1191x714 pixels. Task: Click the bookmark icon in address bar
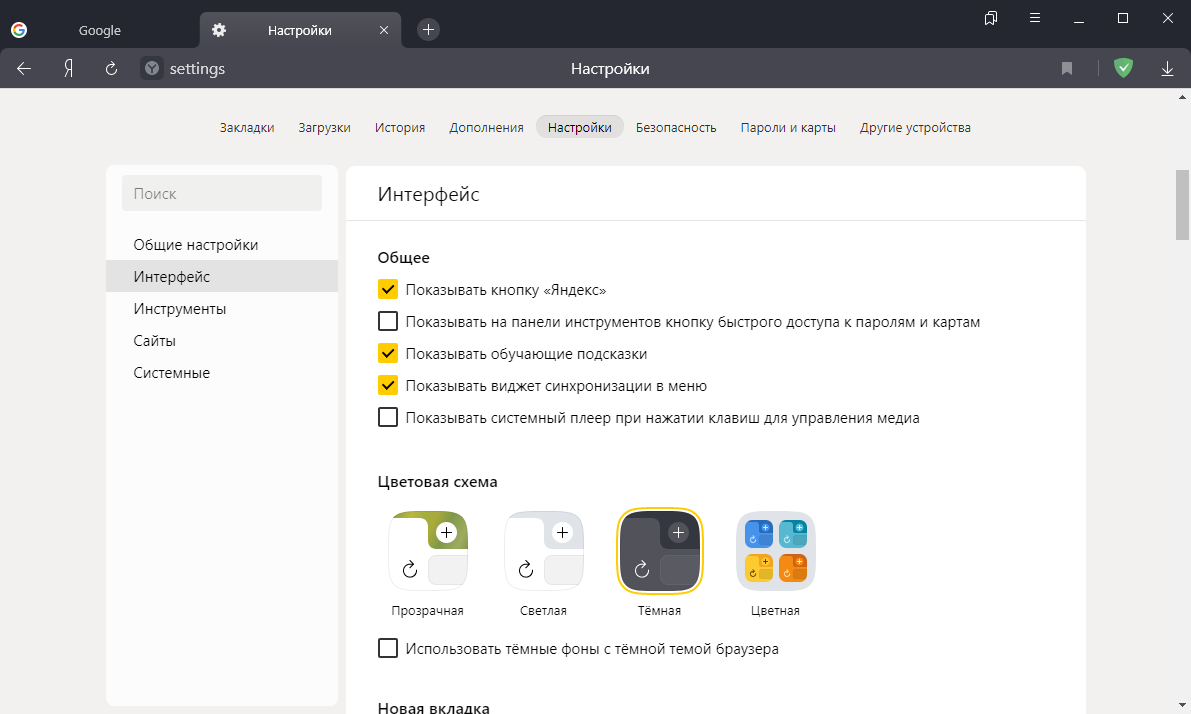click(1067, 69)
